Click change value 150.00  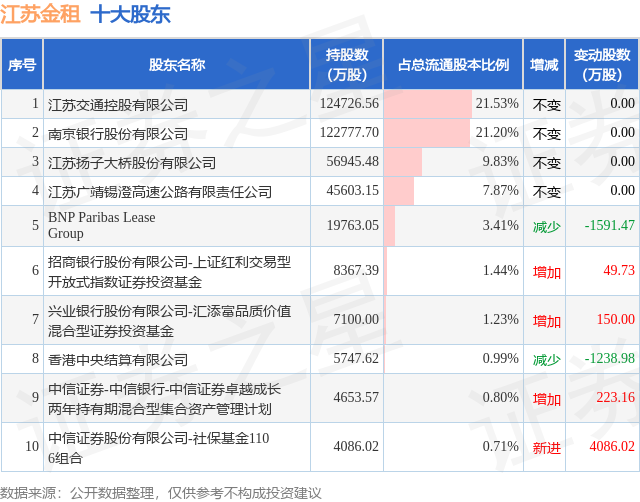pos(616,319)
